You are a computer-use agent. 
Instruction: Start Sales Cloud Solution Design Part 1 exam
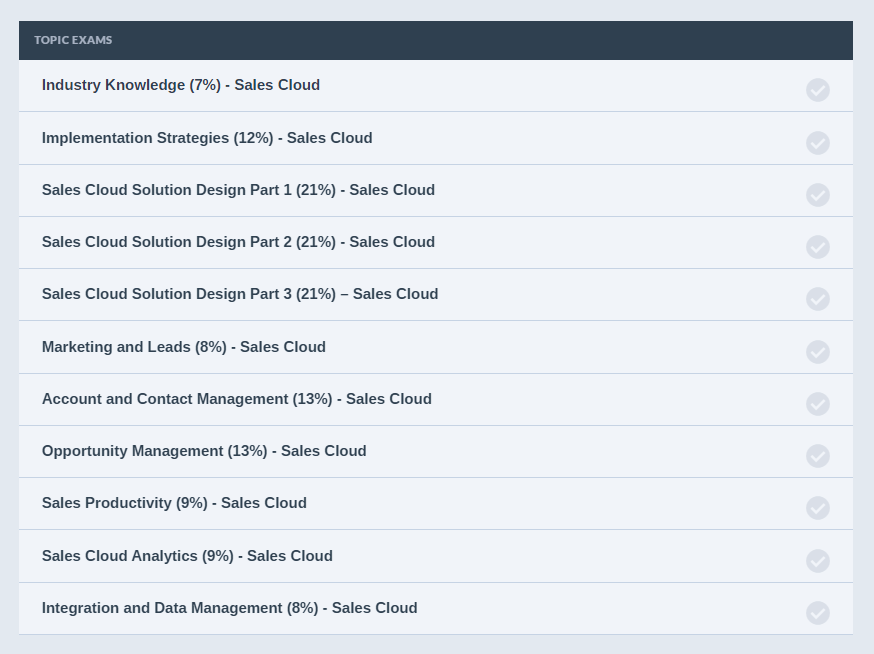238,190
